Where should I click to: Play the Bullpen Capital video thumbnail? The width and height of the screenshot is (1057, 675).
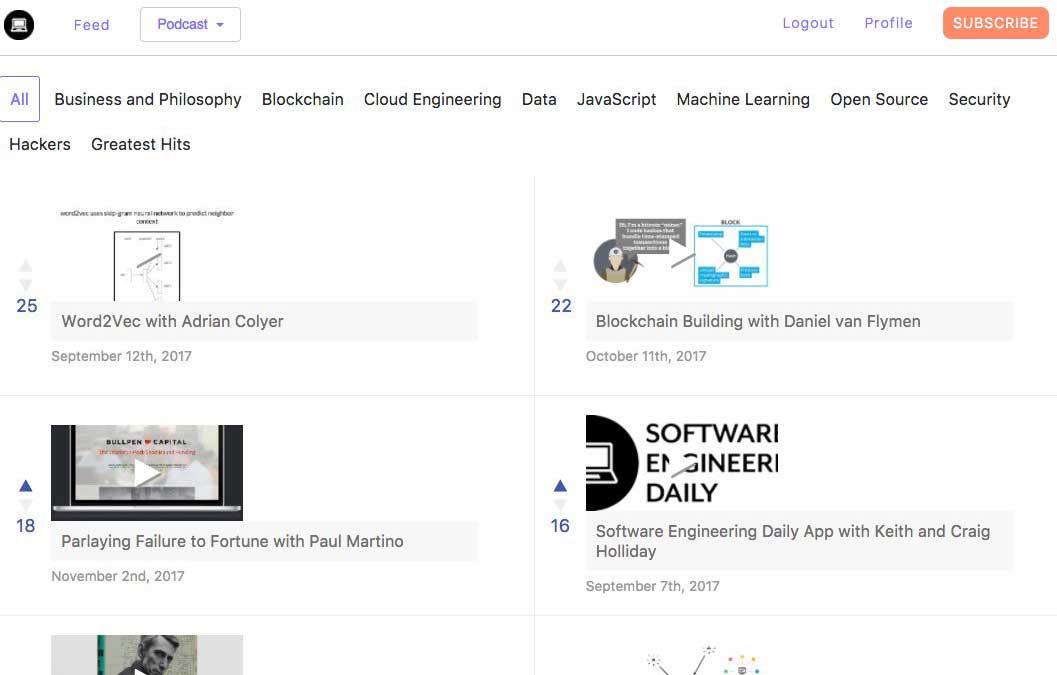[x=147, y=473]
